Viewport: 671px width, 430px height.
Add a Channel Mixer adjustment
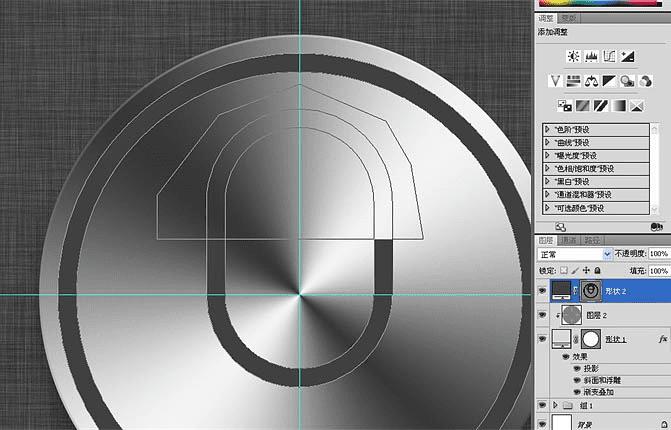645,81
